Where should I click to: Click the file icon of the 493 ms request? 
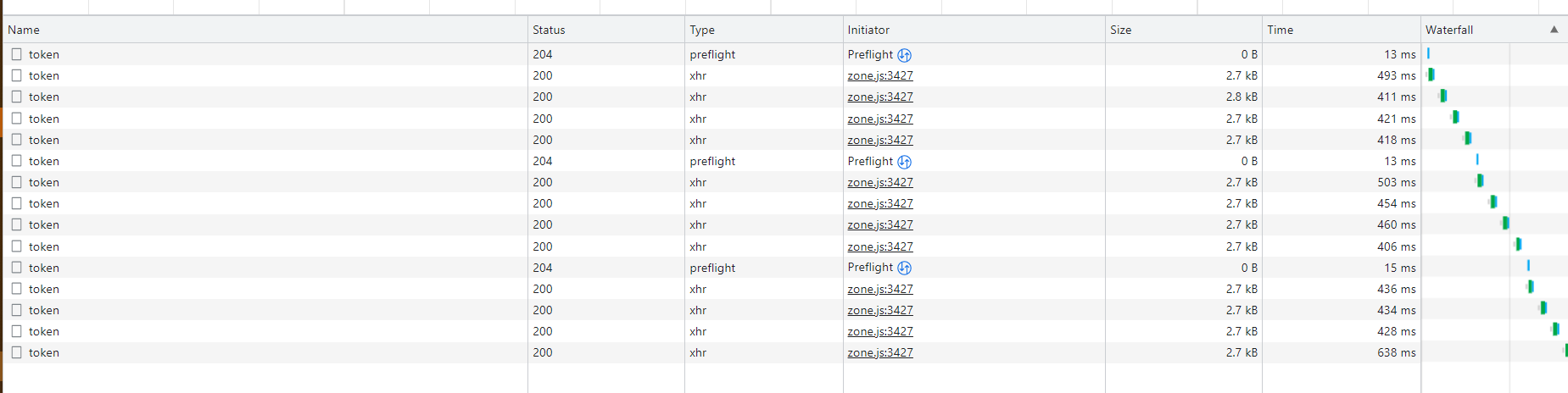(16, 75)
